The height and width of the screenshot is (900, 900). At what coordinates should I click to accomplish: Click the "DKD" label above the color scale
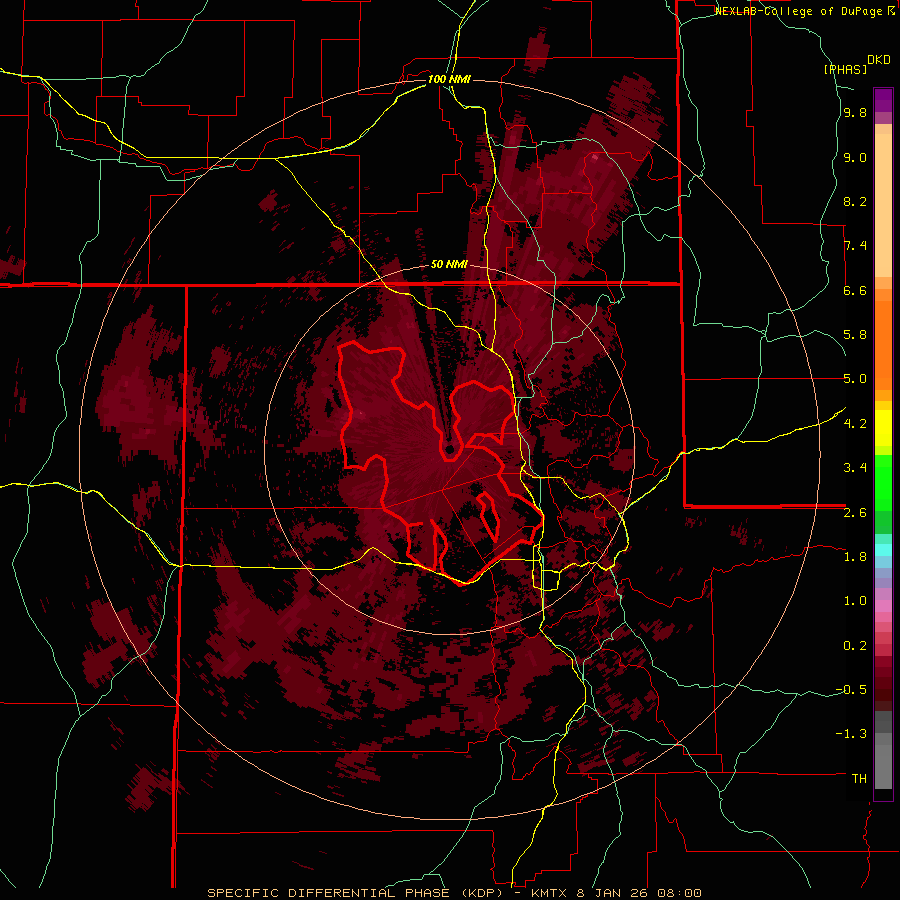pos(879,59)
